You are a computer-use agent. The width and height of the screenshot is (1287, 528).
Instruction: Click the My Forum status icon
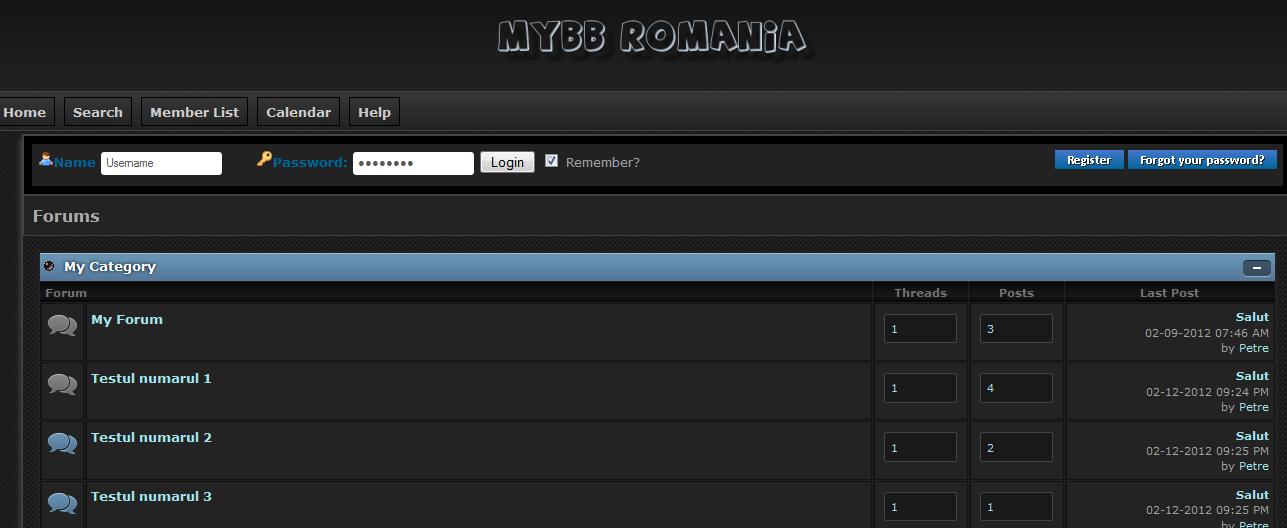click(x=62, y=325)
